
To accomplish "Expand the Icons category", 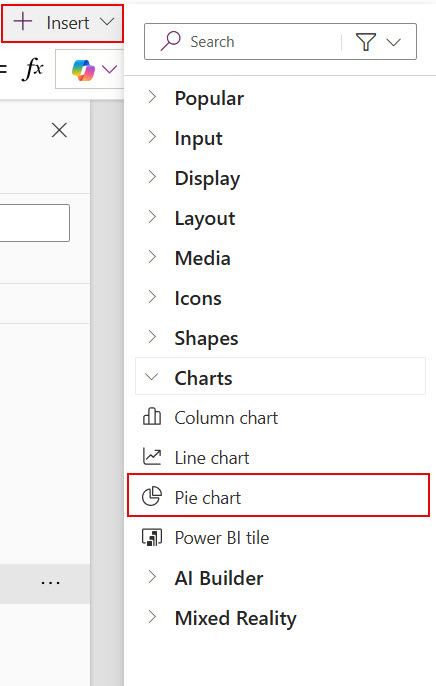I will tap(280, 298).
